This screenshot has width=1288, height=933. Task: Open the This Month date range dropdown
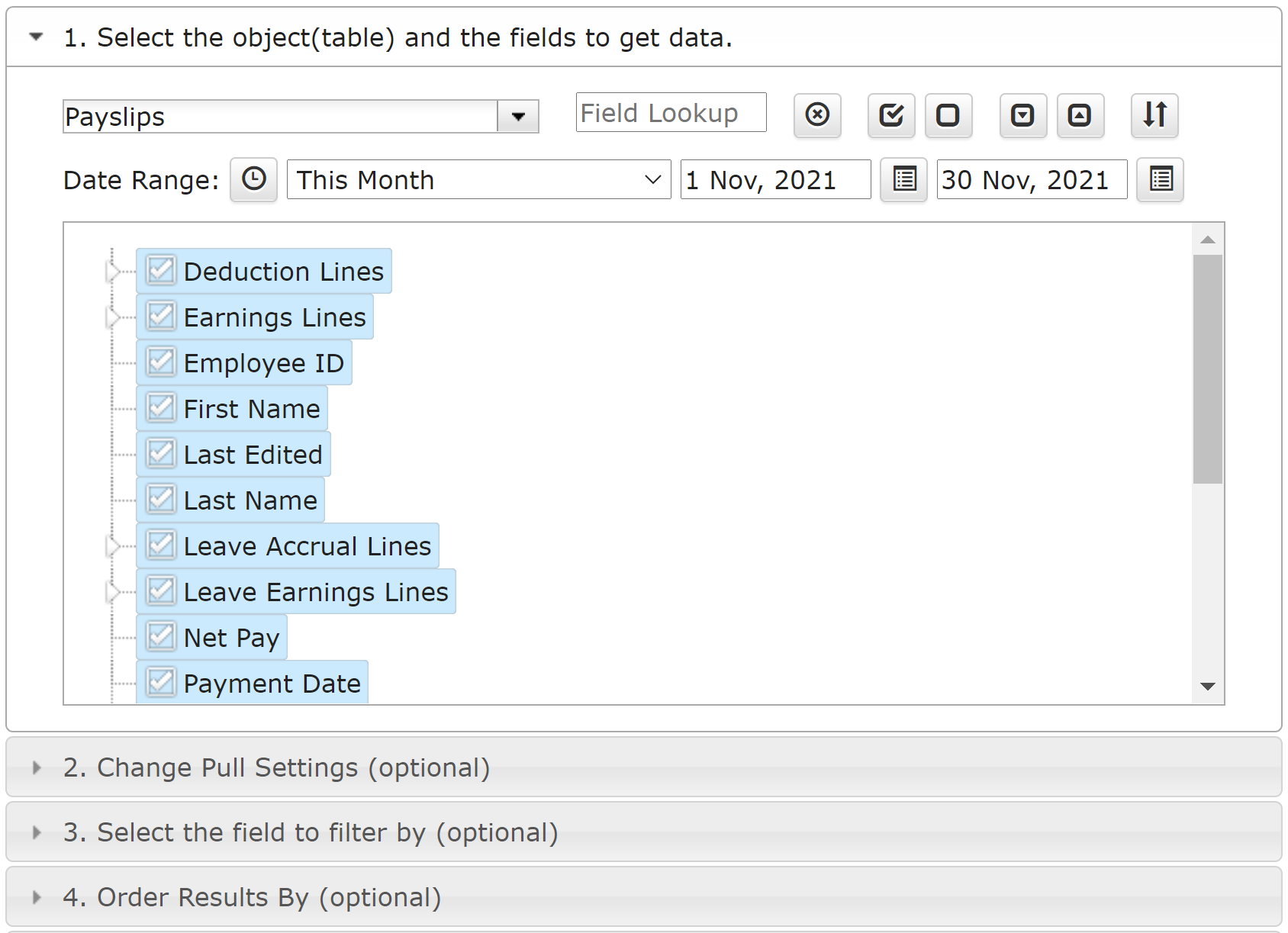(478, 180)
